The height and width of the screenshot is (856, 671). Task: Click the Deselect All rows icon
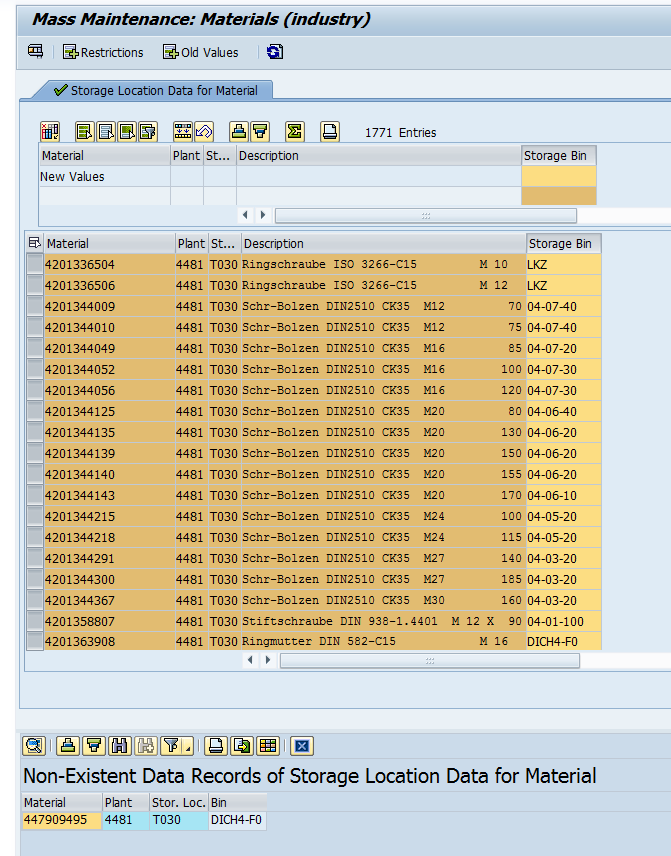(106, 132)
